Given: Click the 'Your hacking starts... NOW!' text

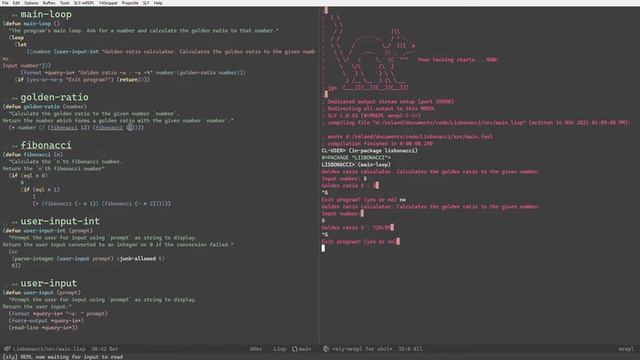Looking at the screenshot, I should pyautogui.click(x=458, y=60).
